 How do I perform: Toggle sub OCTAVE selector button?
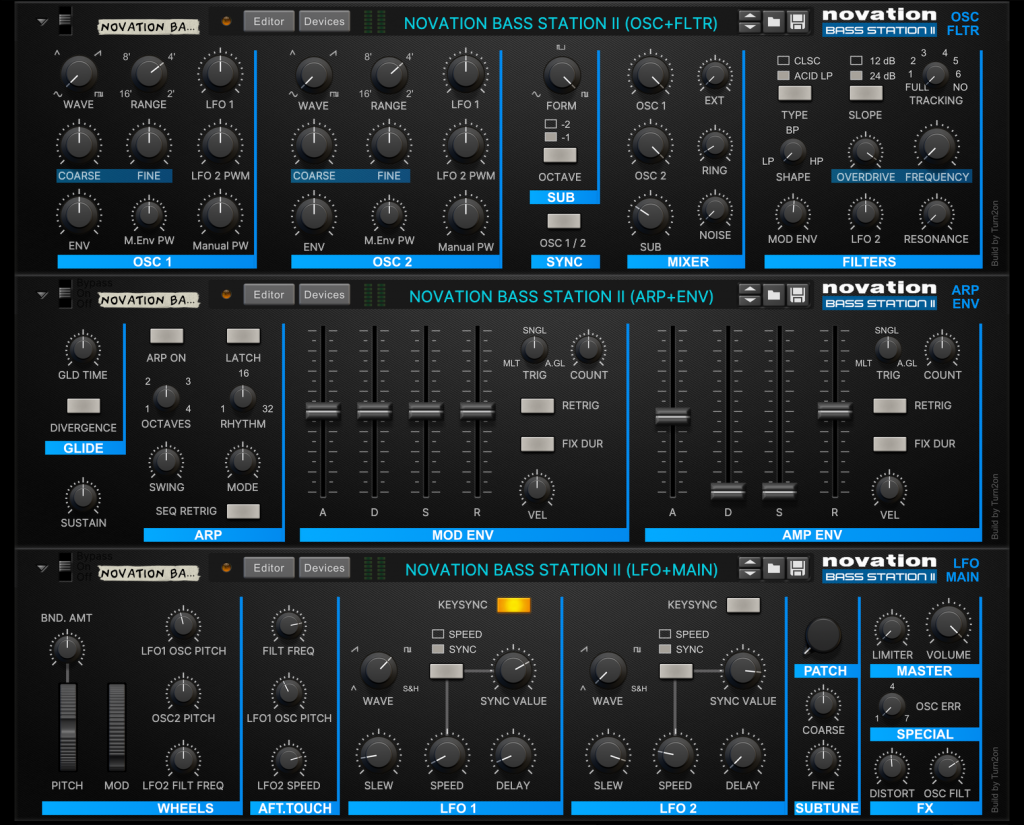pyautogui.click(x=560, y=155)
